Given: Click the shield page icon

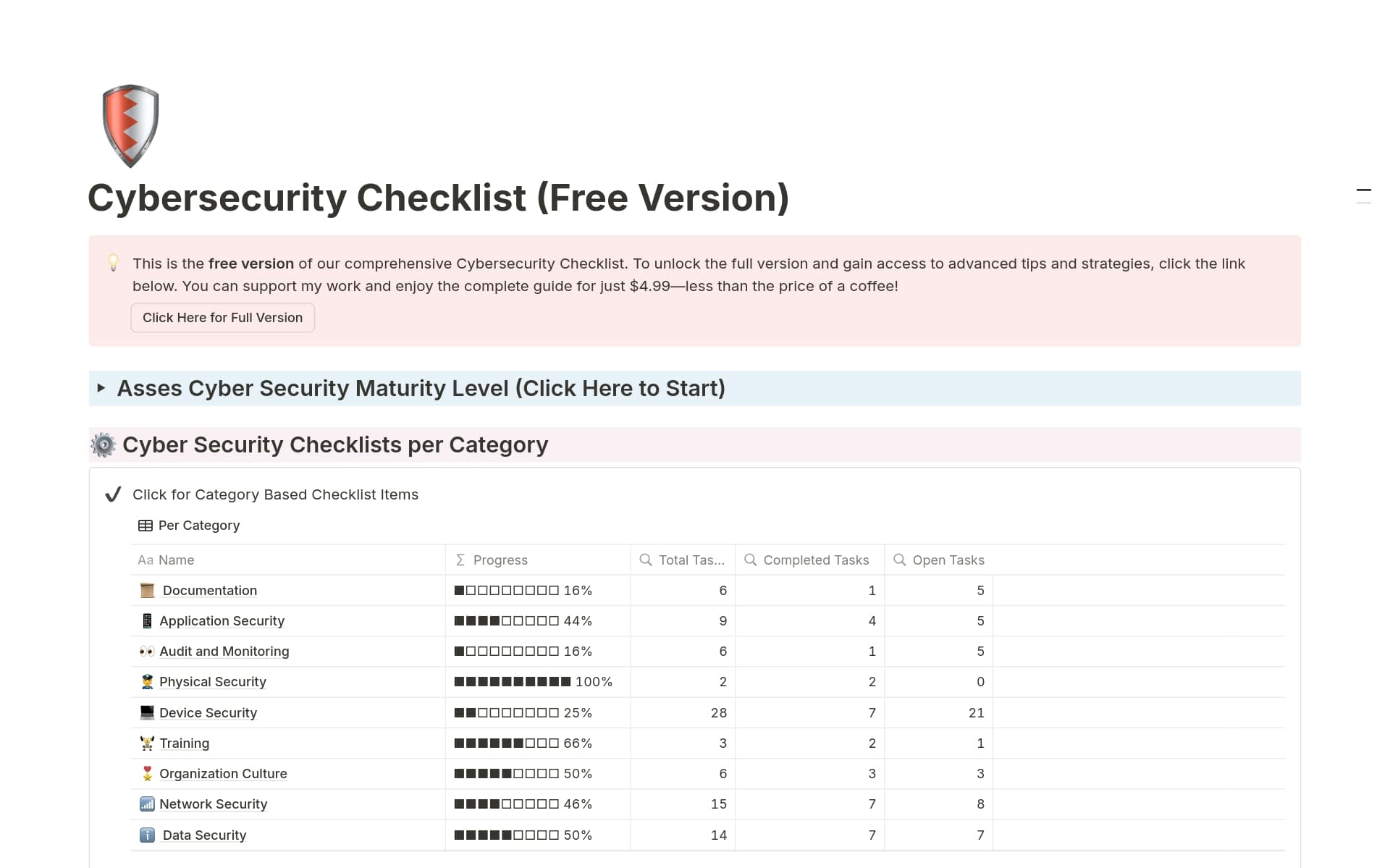Looking at the screenshot, I should tap(130, 125).
